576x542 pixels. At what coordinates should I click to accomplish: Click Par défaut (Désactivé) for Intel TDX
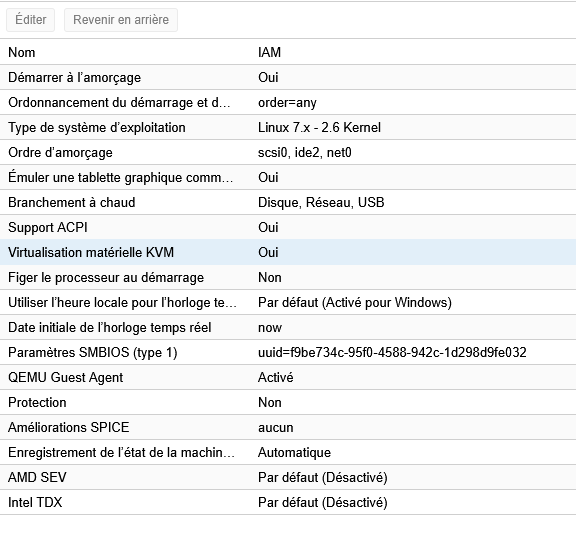click(x=323, y=502)
